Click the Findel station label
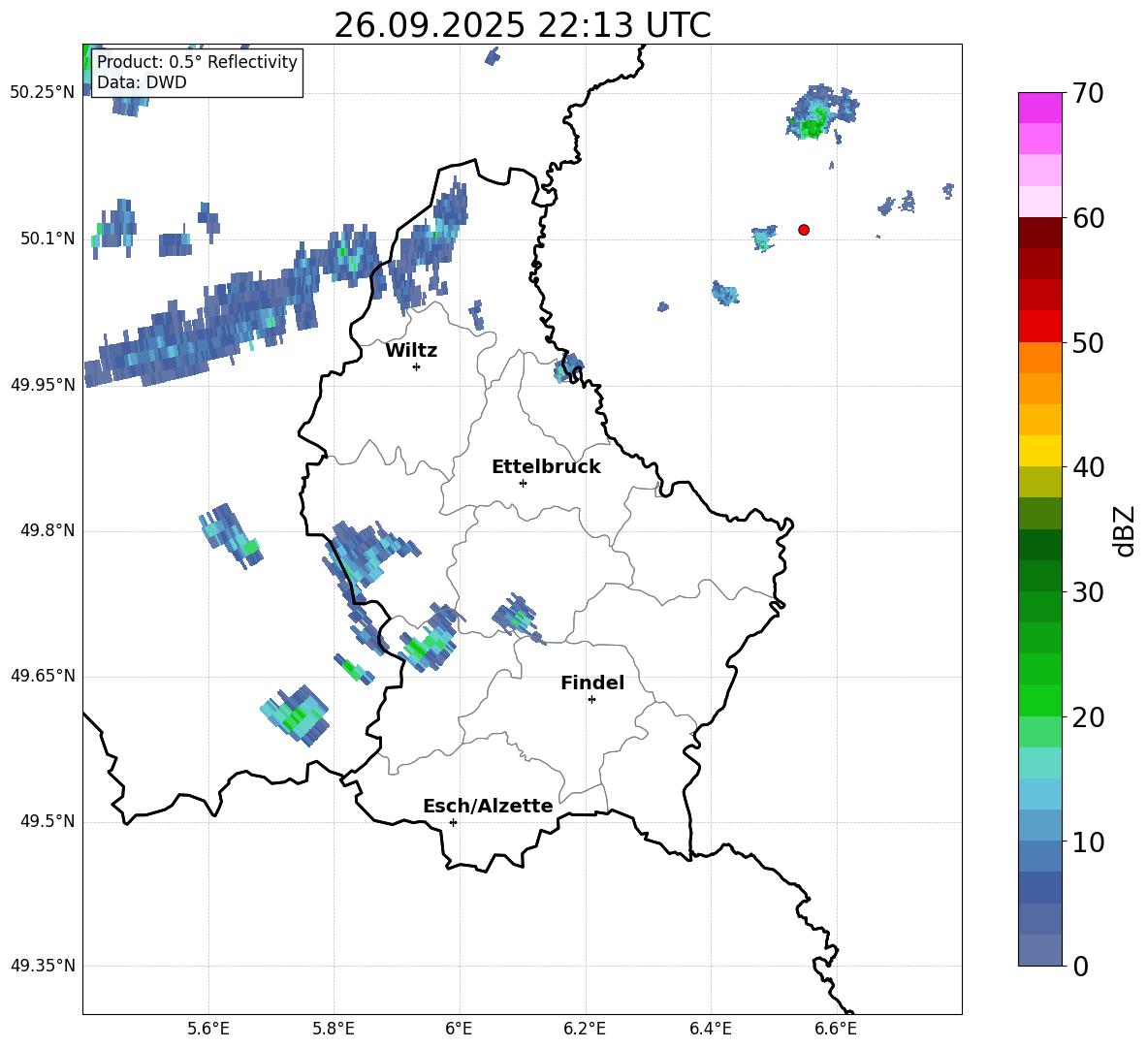 pyautogui.click(x=592, y=683)
